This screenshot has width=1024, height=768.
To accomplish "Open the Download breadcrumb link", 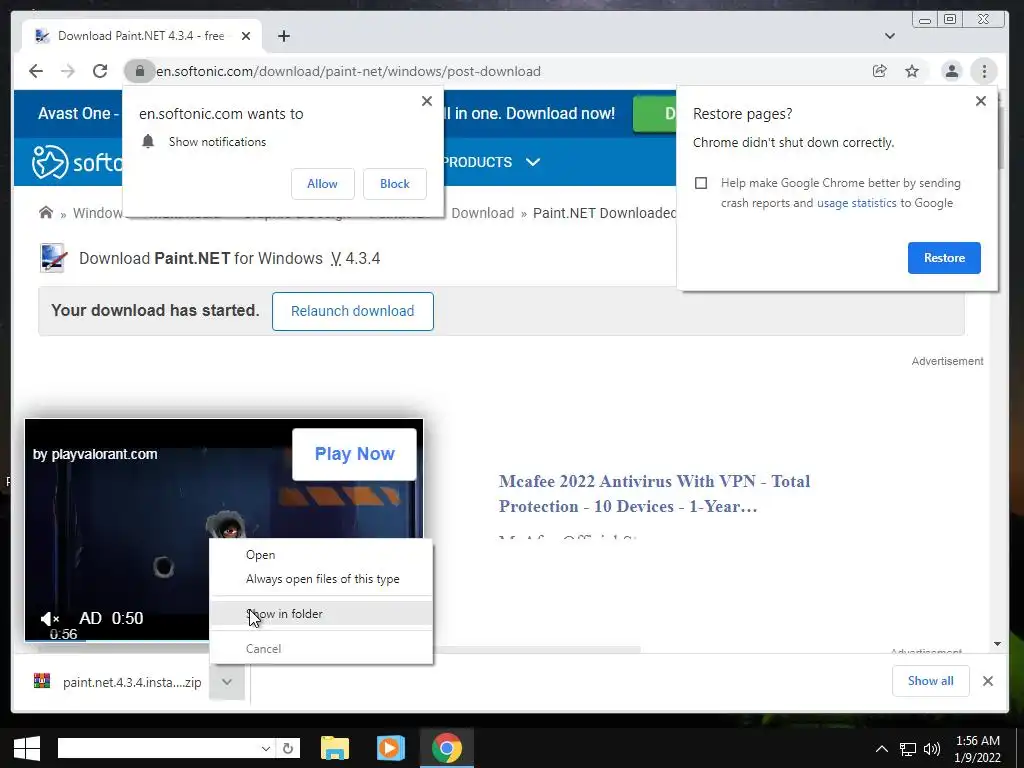I will pyautogui.click(x=483, y=213).
